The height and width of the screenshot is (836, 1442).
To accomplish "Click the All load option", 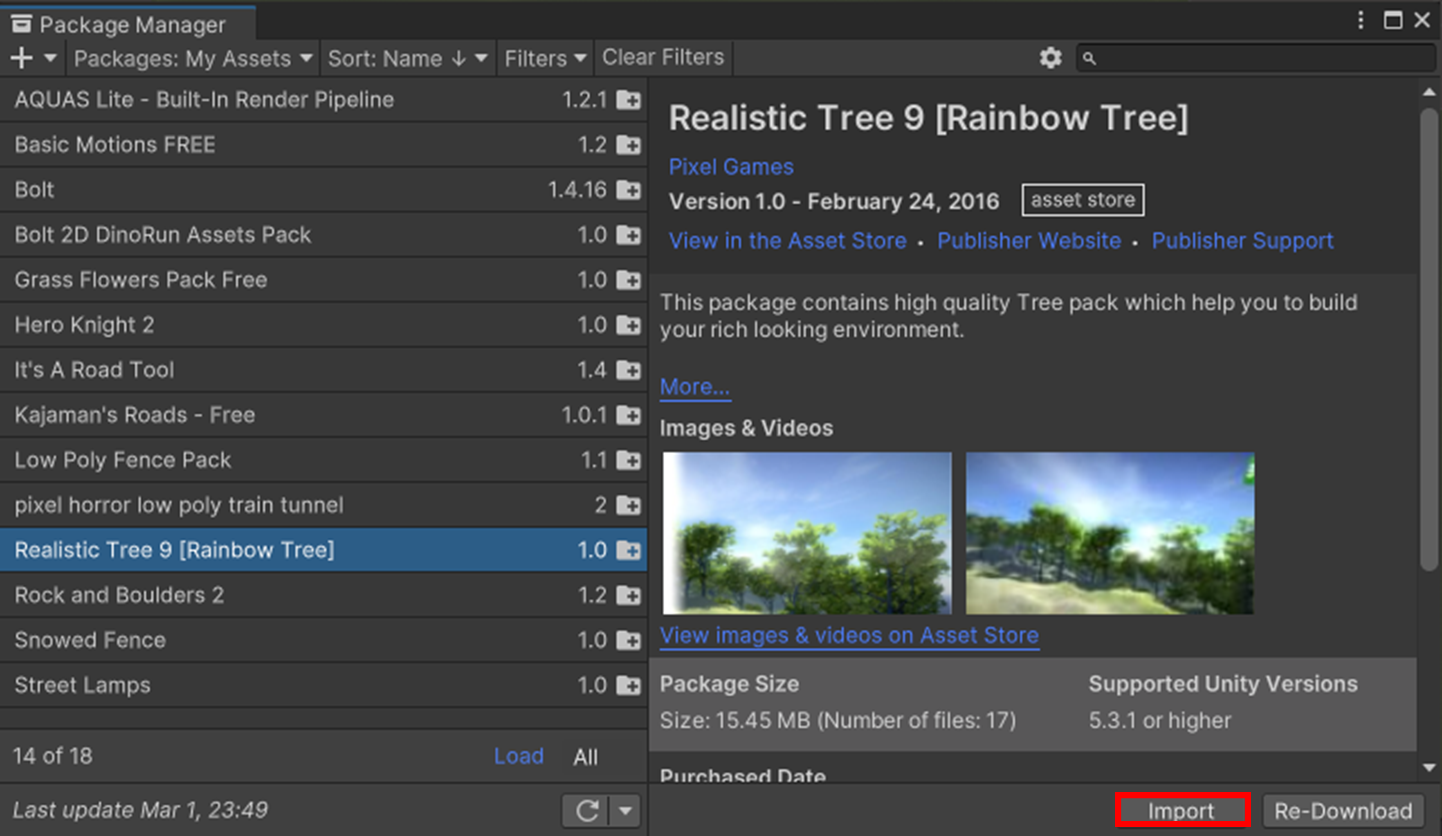I will [x=586, y=757].
